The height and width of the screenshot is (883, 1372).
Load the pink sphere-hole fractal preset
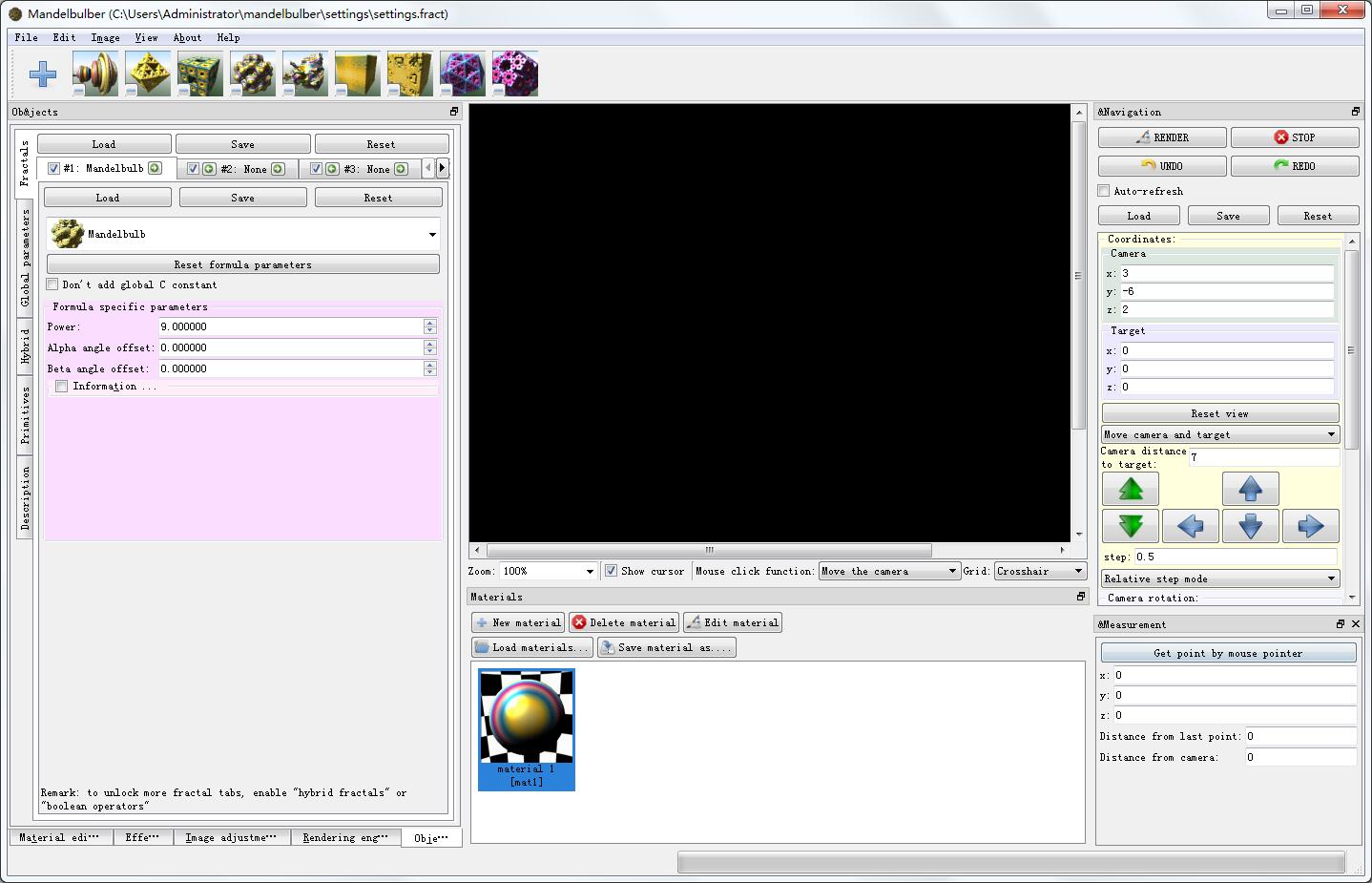[x=514, y=74]
